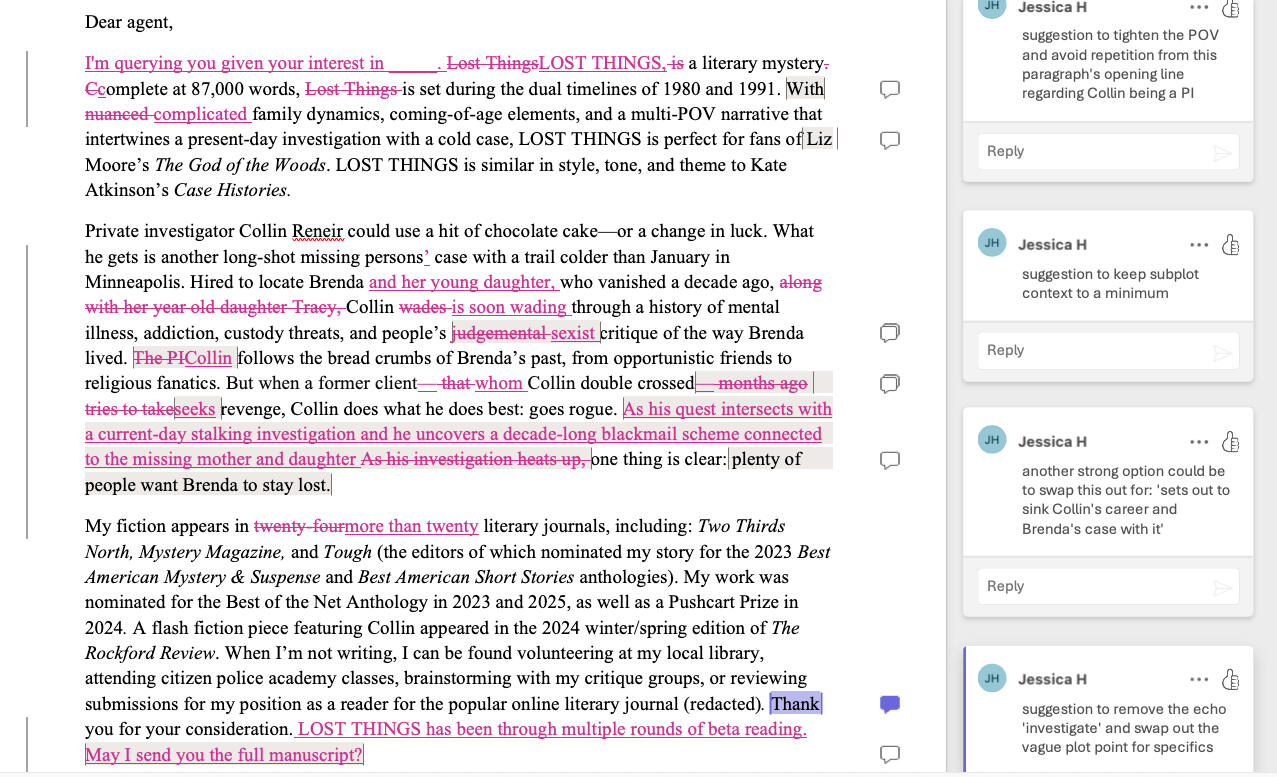Open comment icon beside 'May I send you the full manuscript?'
The width and height of the screenshot is (1277, 777).
click(890, 754)
